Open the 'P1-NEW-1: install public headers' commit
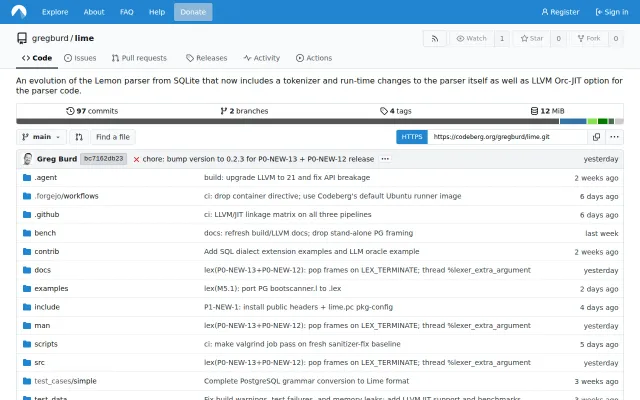This screenshot has height=400, width=640. point(298,307)
